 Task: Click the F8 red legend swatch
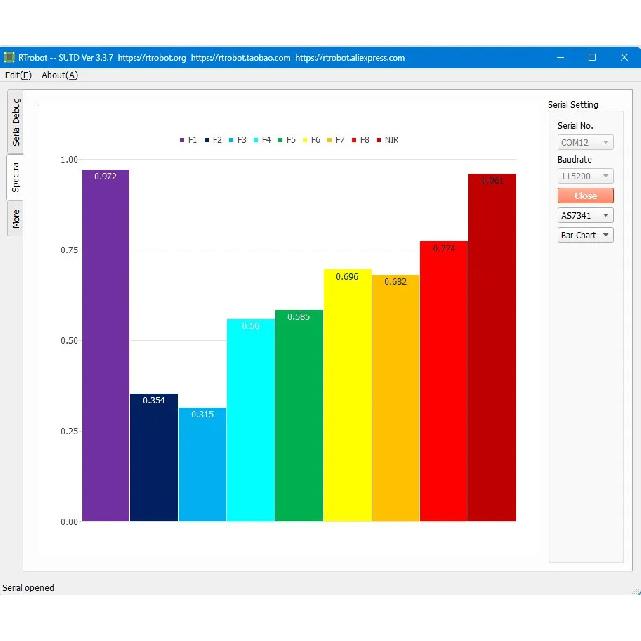(x=354, y=140)
